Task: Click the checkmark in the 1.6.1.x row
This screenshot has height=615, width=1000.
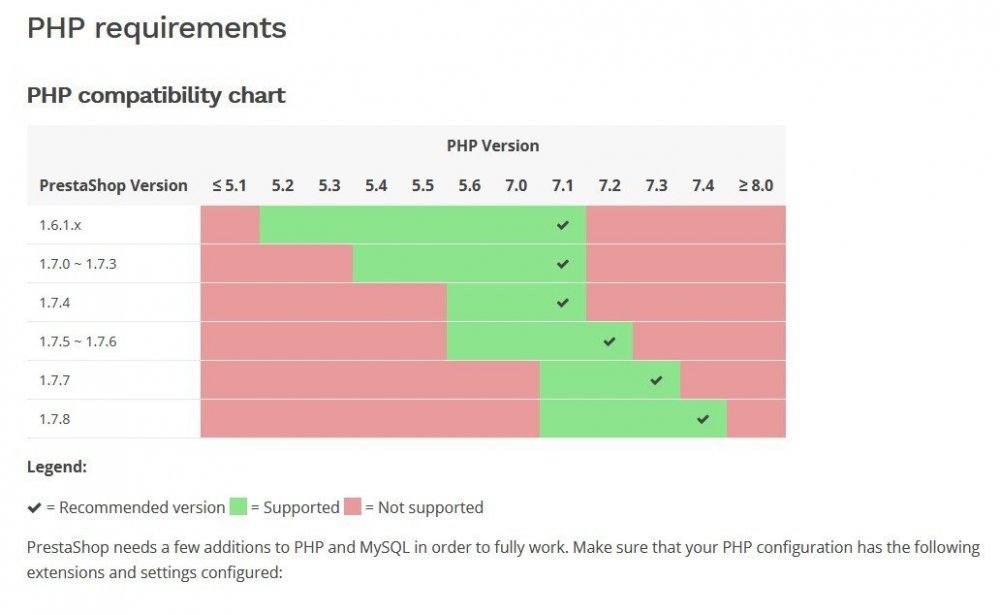Action: [x=562, y=225]
